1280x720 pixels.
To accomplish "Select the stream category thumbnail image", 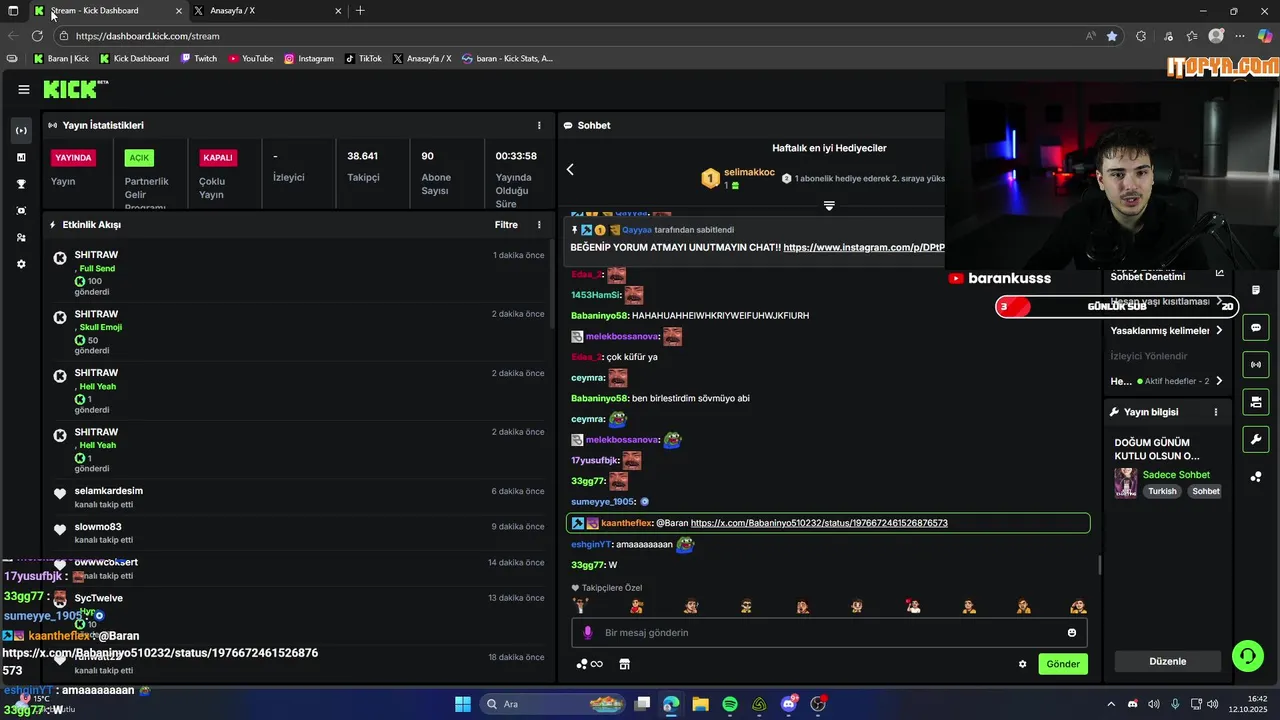I will (1126, 483).
